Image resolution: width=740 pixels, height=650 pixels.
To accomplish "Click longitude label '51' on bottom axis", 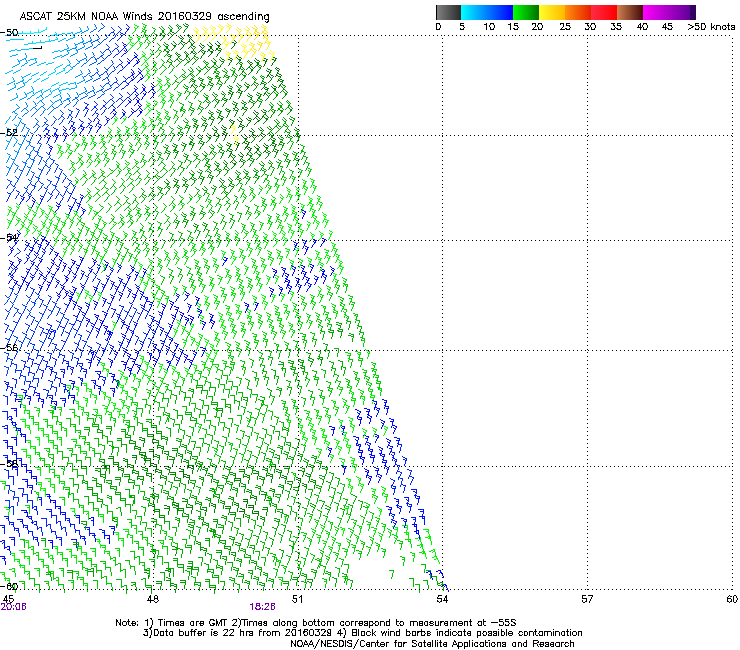I will tap(297, 599).
